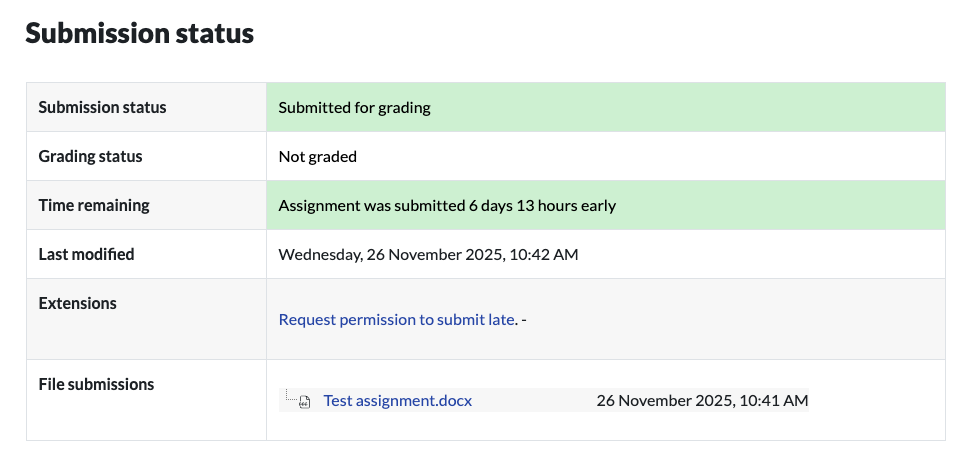Select the Submission status row label in table
This screenshot has width=969, height=463.
tap(102, 107)
